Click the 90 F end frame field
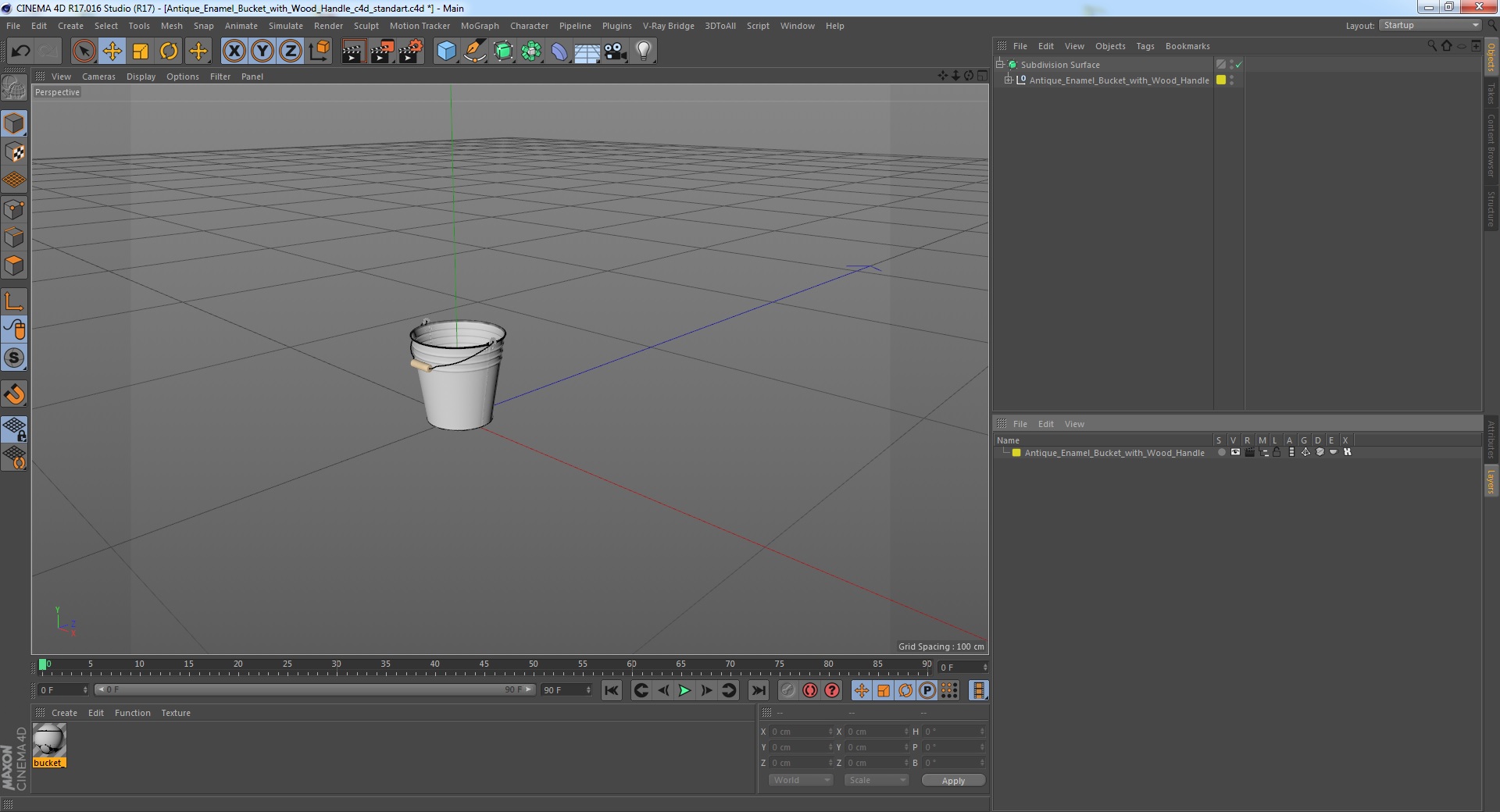The height and width of the screenshot is (812, 1500). point(566,690)
